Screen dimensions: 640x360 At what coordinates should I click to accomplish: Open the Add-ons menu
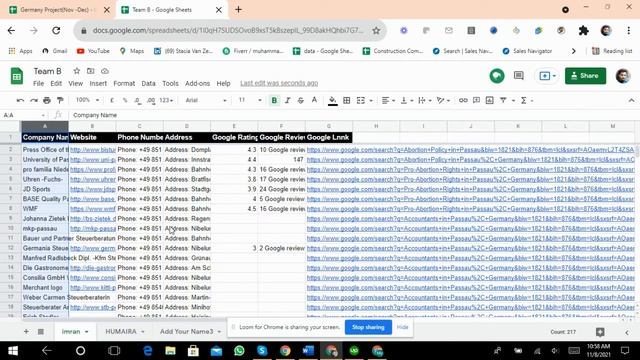point(198,83)
